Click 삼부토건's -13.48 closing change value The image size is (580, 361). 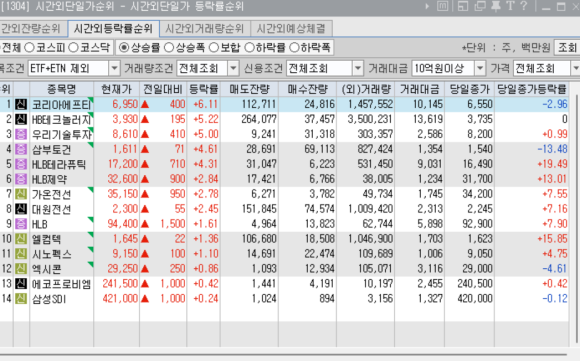tap(552, 149)
